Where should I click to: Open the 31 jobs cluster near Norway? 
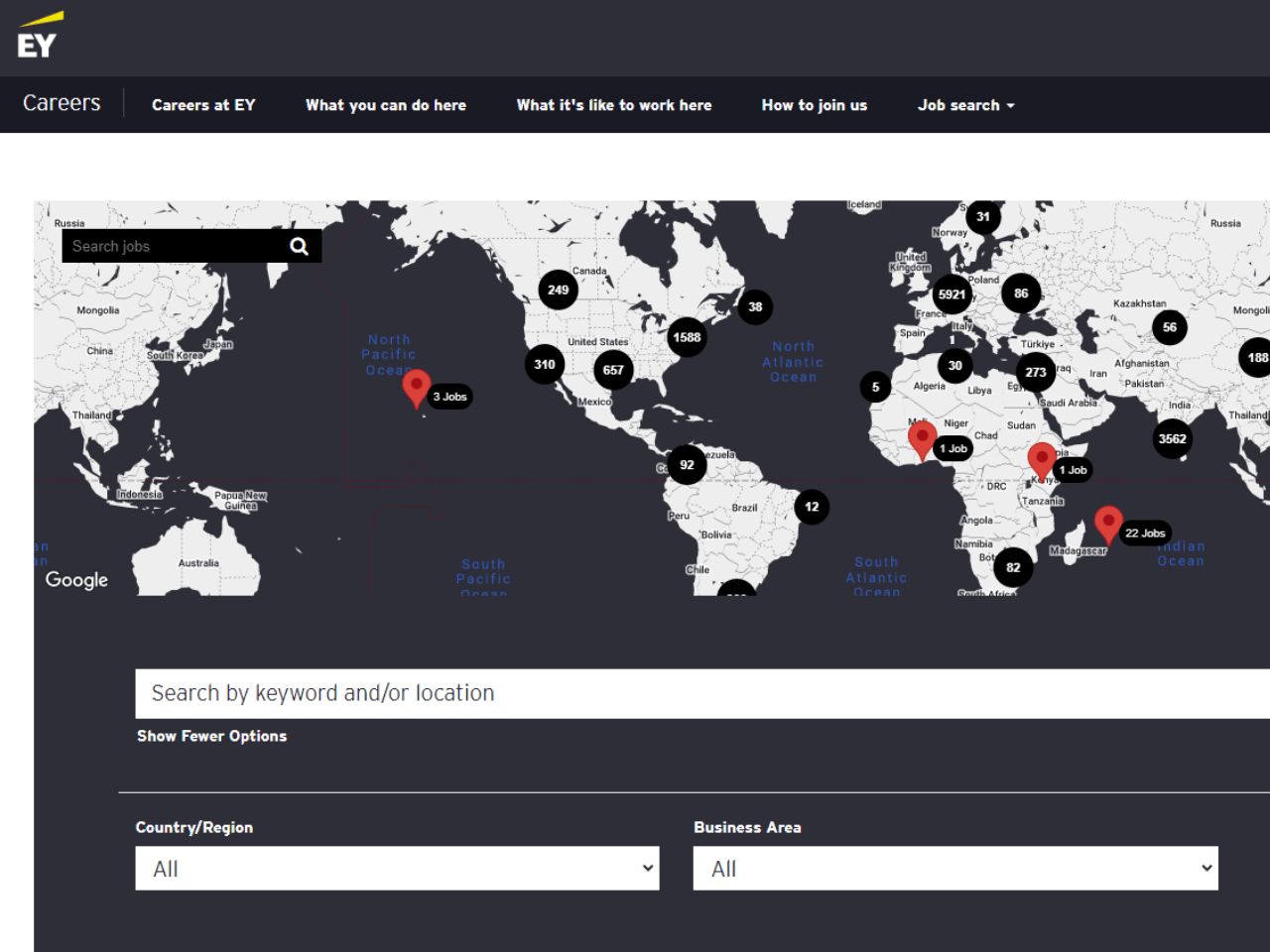[x=982, y=216]
